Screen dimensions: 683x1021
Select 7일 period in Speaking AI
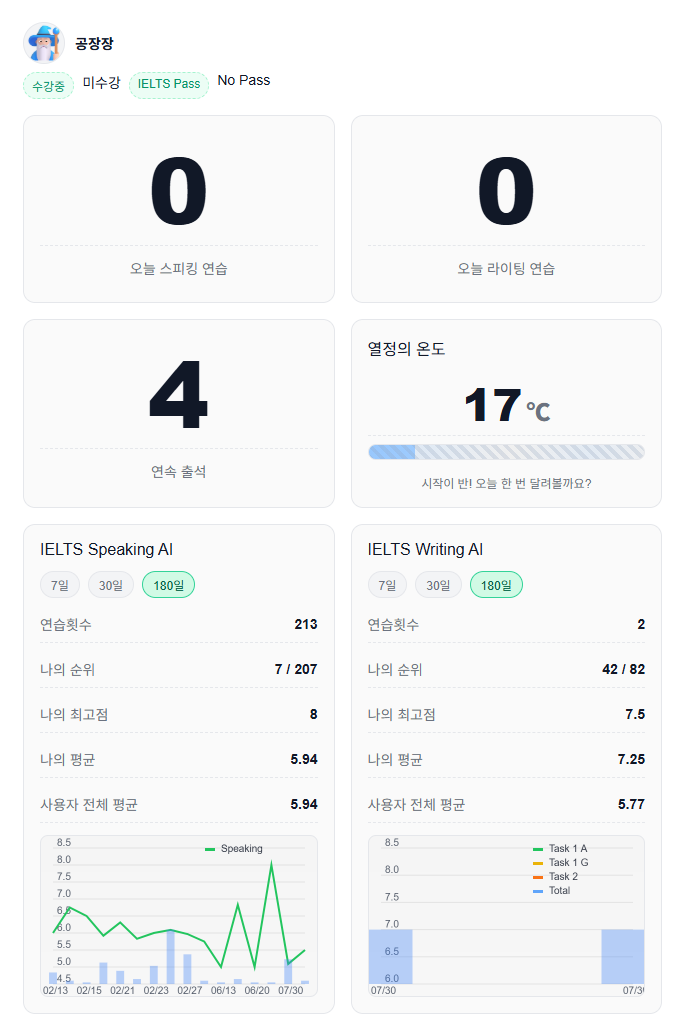60,585
